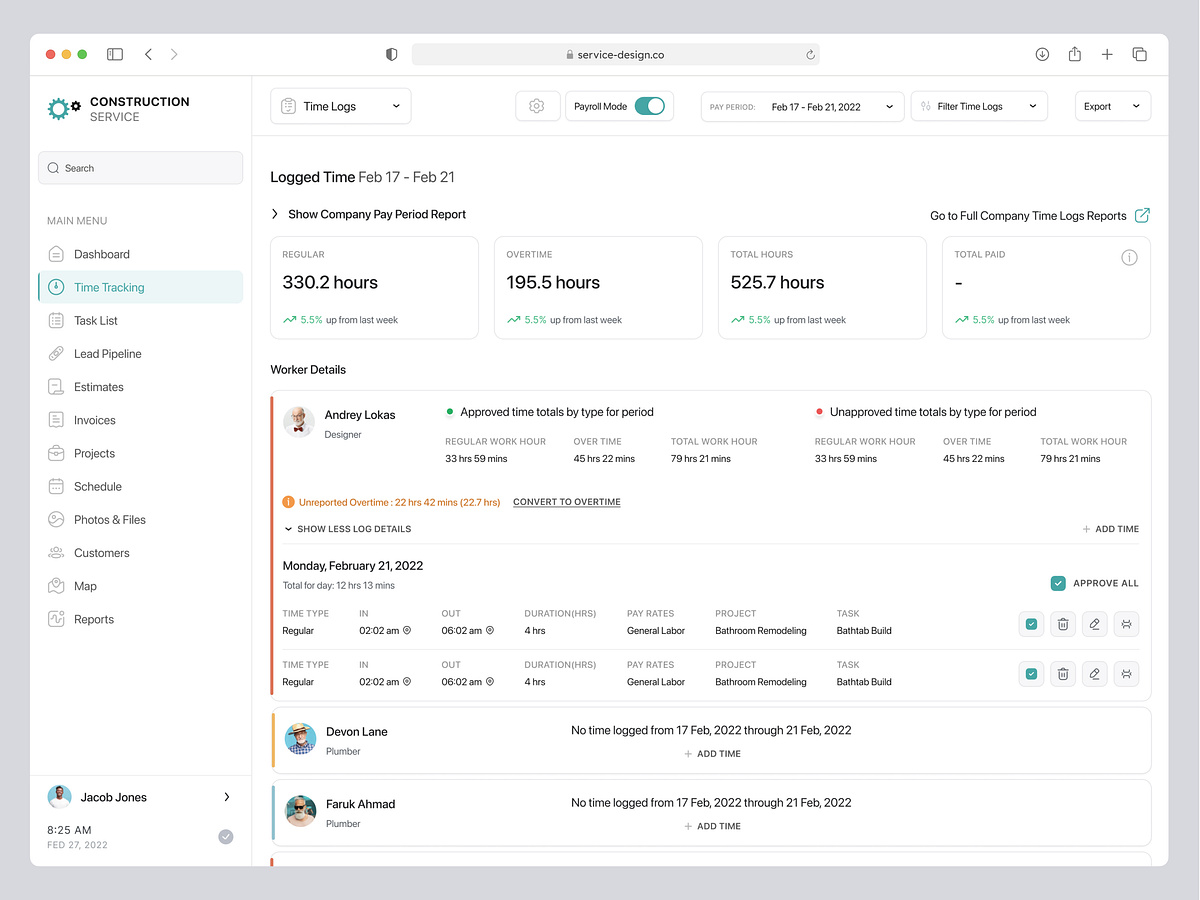Click the Overtime 195.5 hours card
This screenshot has width=1200, height=900.
tap(598, 288)
